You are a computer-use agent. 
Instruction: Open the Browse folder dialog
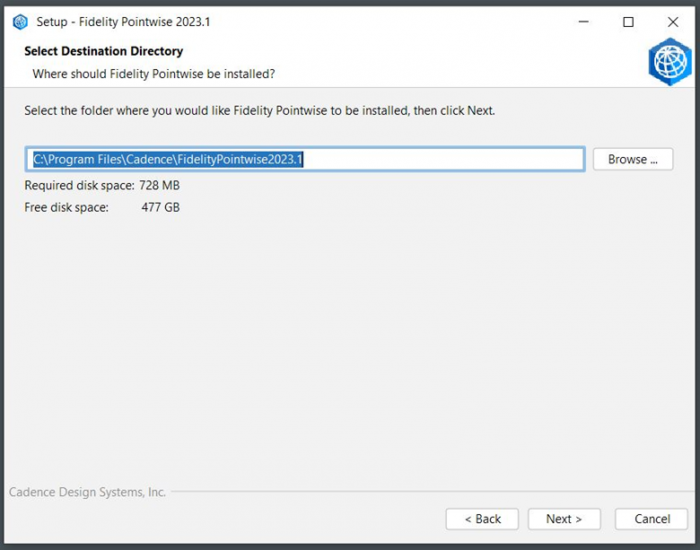tap(633, 159)
